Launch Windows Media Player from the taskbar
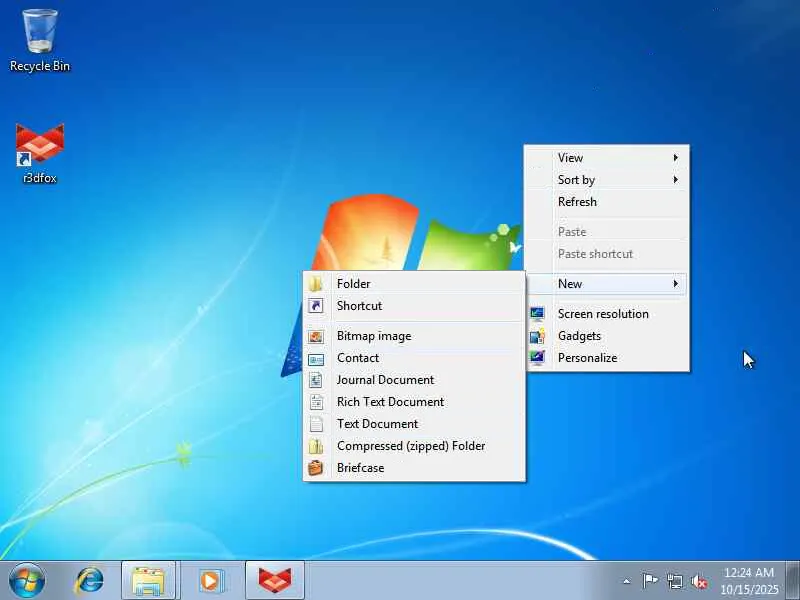This screenshot has height=600, width=800. click(211, 581)
